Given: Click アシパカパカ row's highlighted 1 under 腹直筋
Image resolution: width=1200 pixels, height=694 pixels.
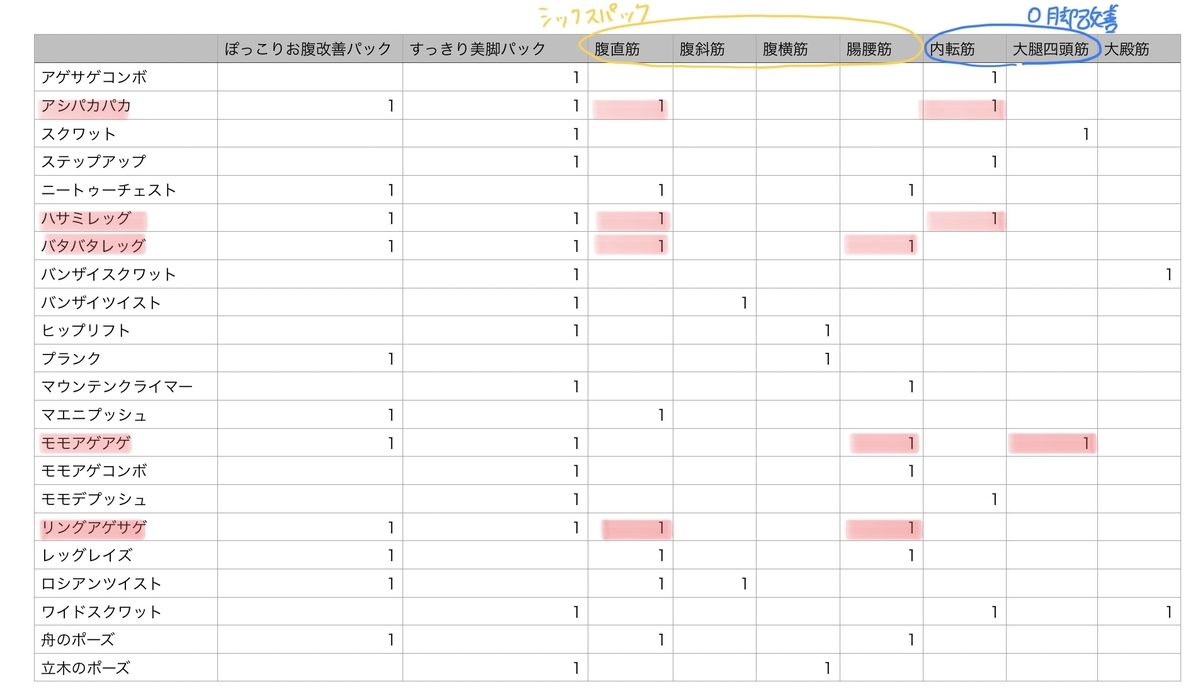Looking at the screenshot, I should 661,105.
